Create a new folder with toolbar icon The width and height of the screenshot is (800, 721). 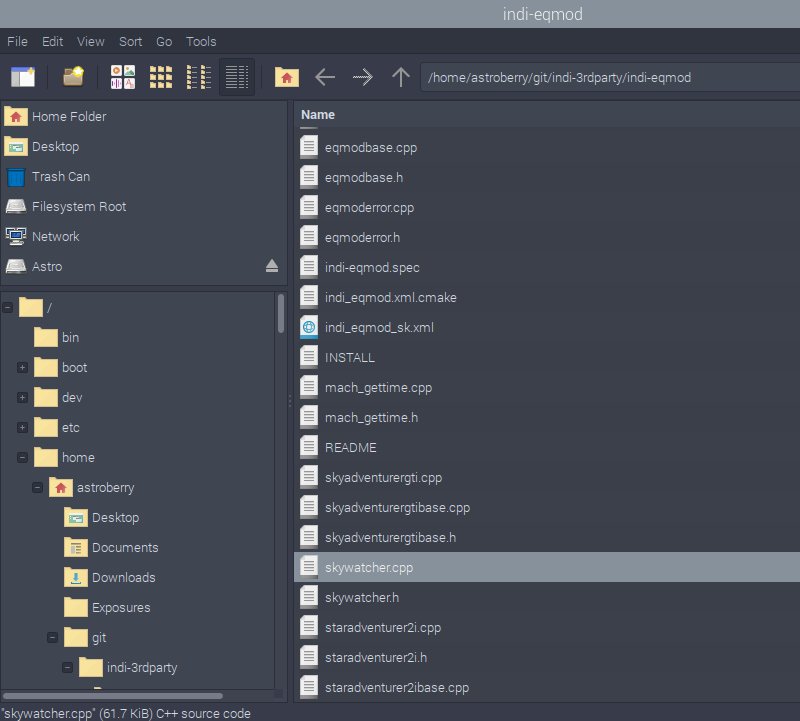point(73,77)
